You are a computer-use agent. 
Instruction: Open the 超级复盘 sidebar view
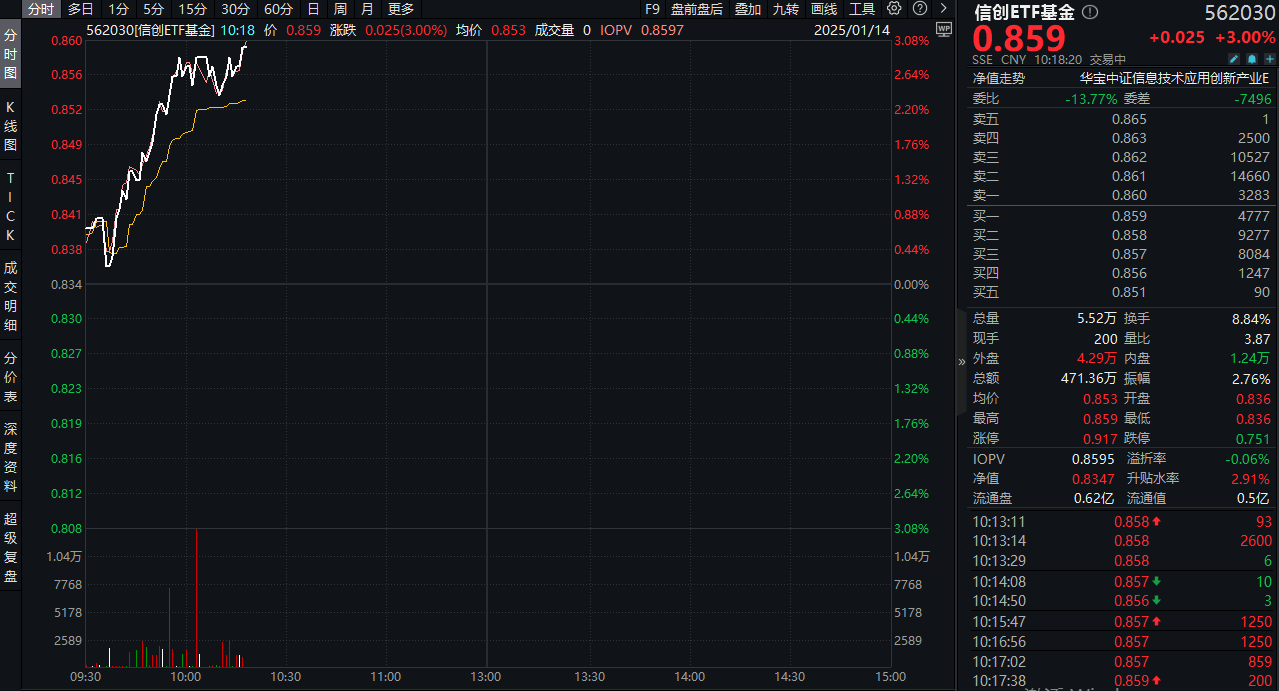(x=10, y=546)
